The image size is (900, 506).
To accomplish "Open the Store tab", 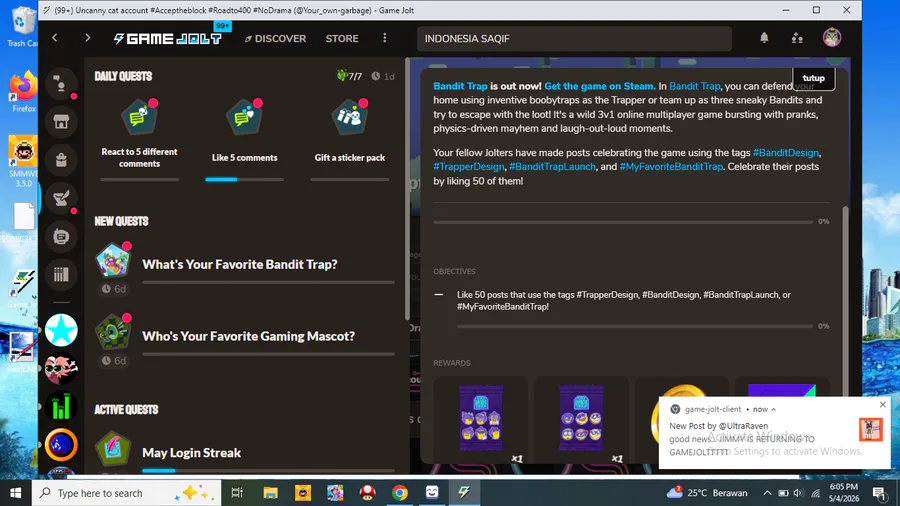I will [342, 38].
